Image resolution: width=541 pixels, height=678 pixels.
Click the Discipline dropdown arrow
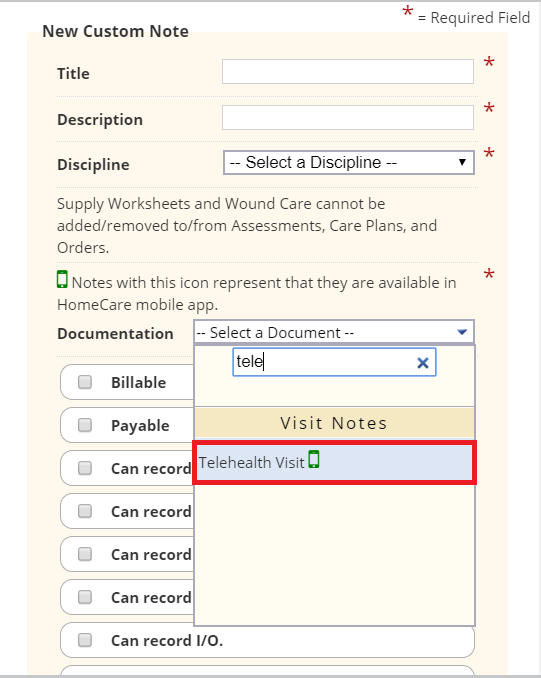pyautogui.click(x=462, y=163)
